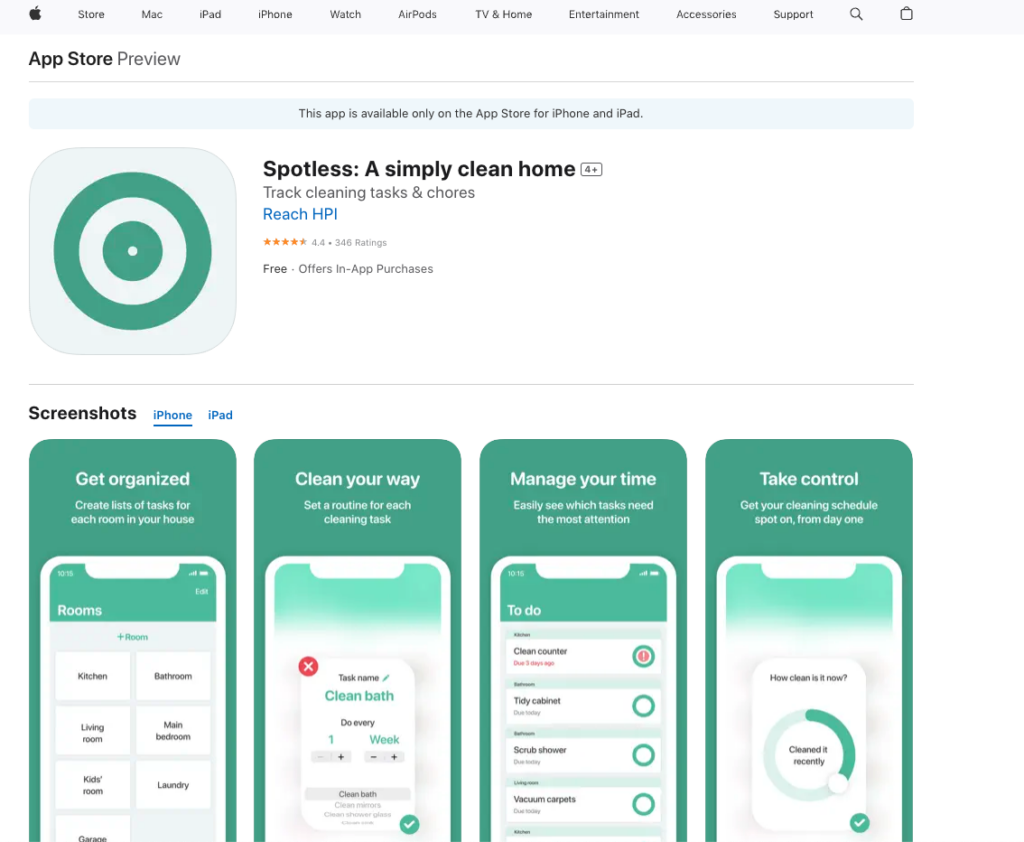This screenshot has width=1024, height=842.
Task: Open the Entertainment menu
Action: [x=603, y=14]
